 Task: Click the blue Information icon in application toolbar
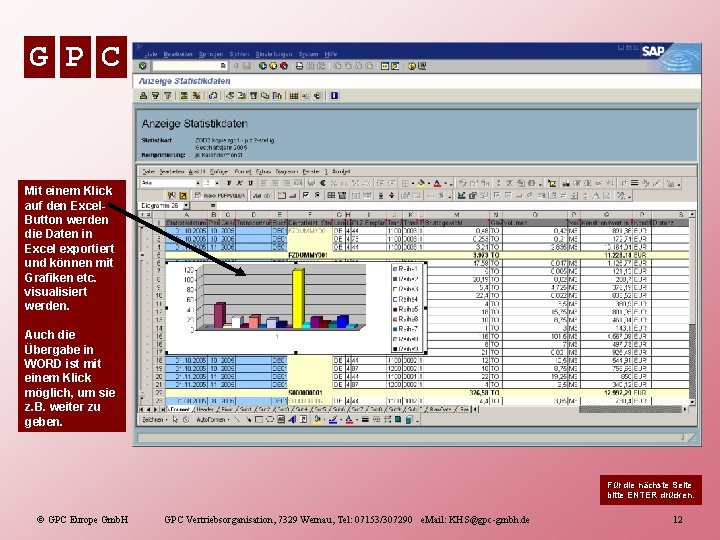(x=334, y=96)
